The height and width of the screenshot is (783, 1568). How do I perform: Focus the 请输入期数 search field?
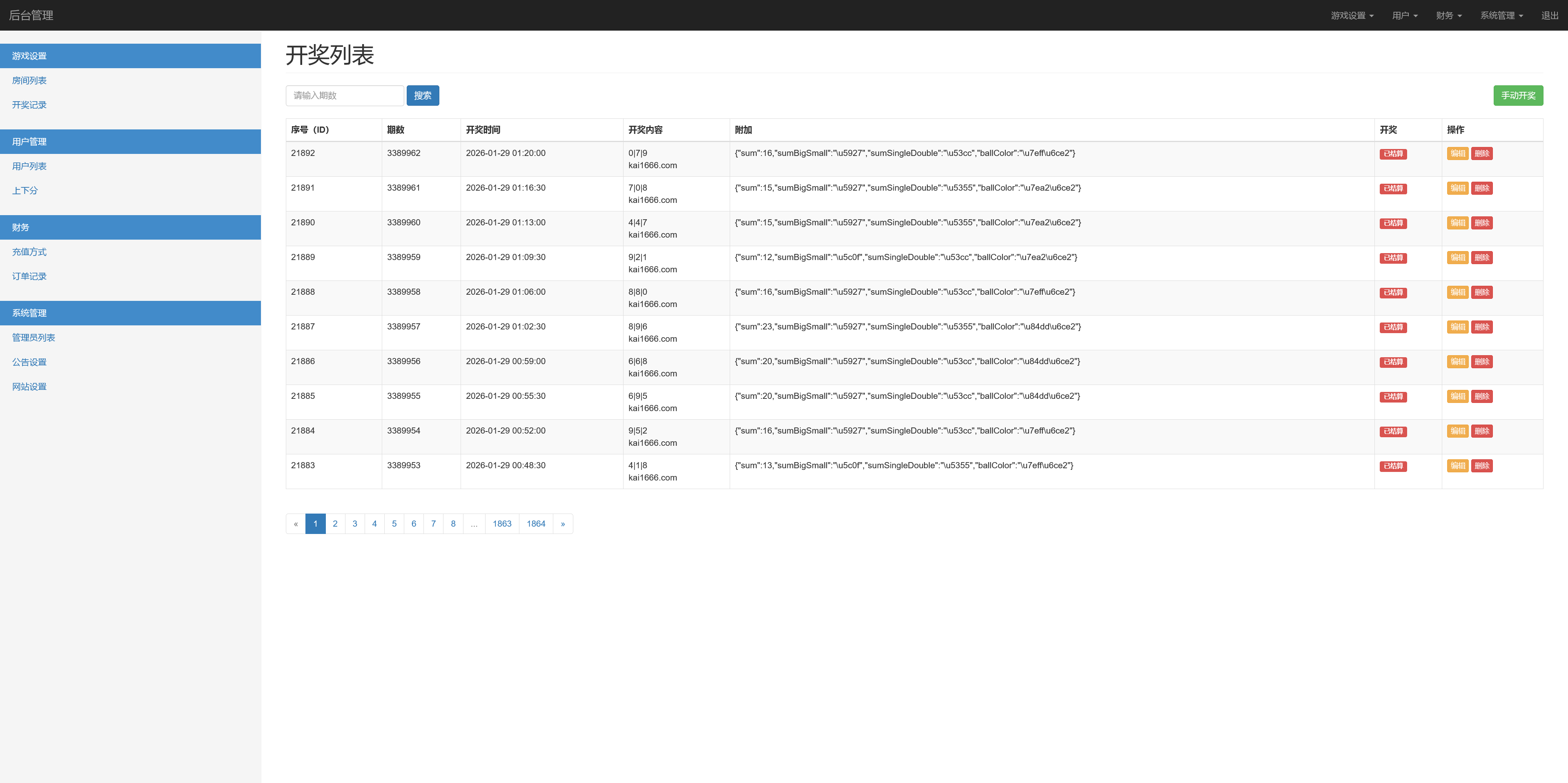[345, 96]
